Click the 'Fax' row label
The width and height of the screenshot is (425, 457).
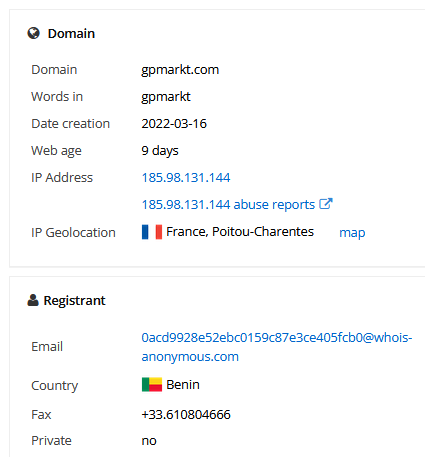(41, 415)
